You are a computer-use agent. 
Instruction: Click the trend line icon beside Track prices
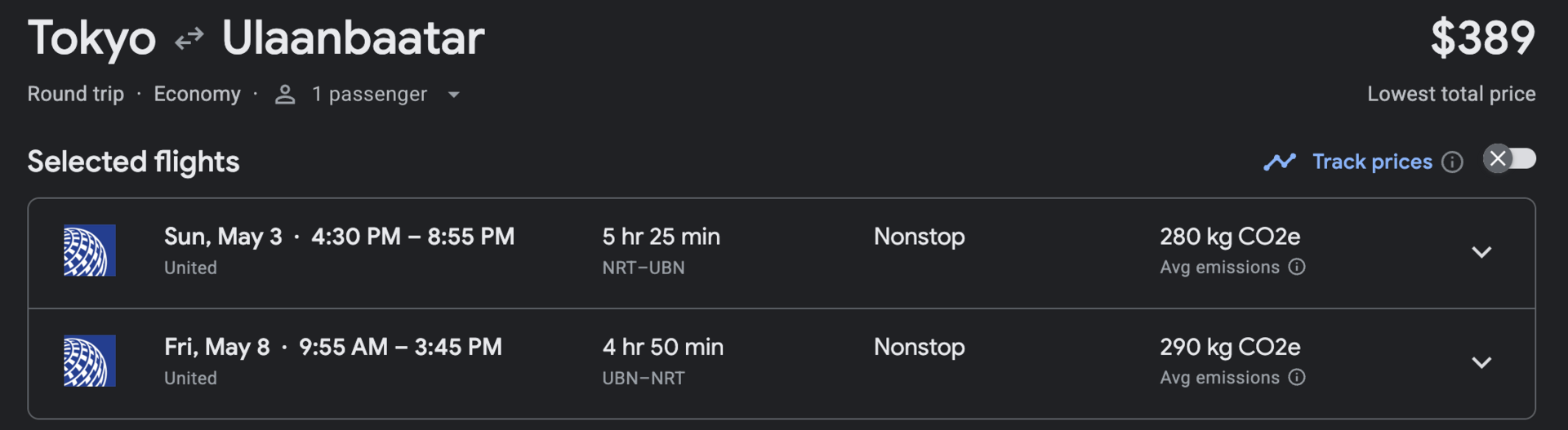tap(1280, 162)
